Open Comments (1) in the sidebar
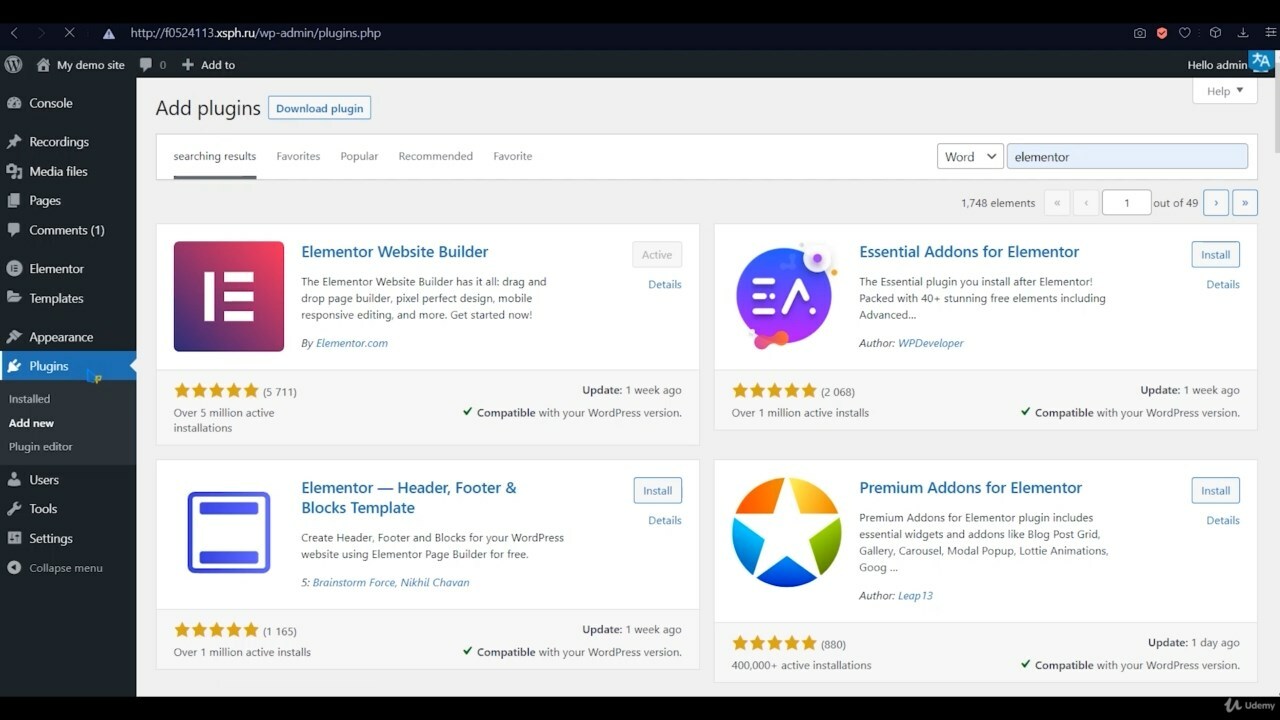Viewport: 1280px width, 720px height. coord(68,230)
